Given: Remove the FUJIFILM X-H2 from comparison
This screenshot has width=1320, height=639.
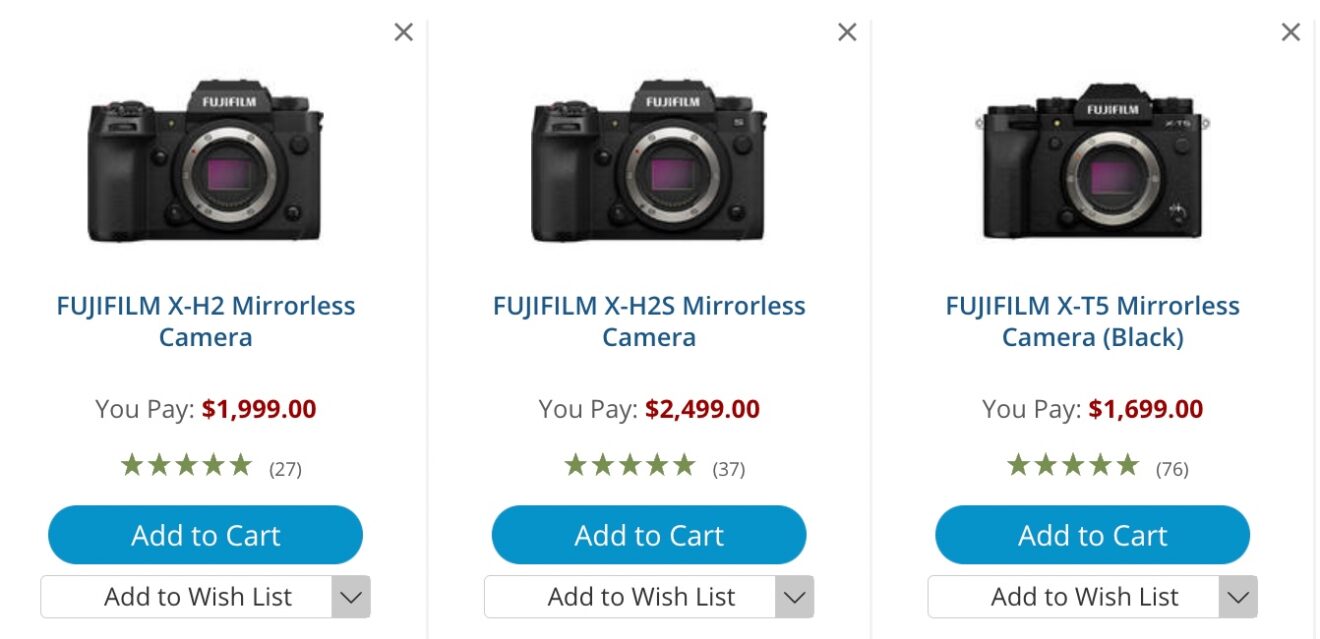Looking at the screenshot, I should click(x=403, y=31).
